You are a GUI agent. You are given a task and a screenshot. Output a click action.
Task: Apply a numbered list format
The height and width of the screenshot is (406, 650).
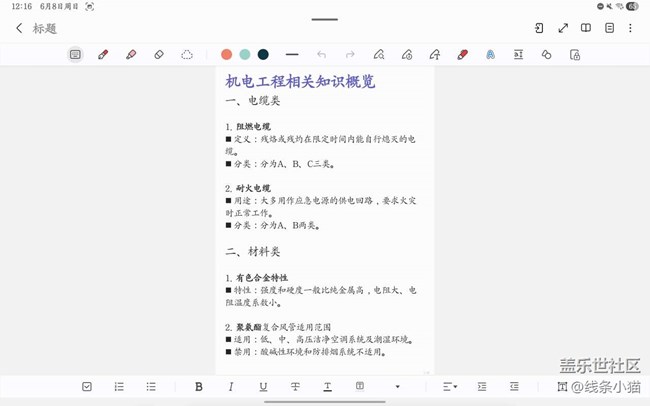tap(119, 386)
